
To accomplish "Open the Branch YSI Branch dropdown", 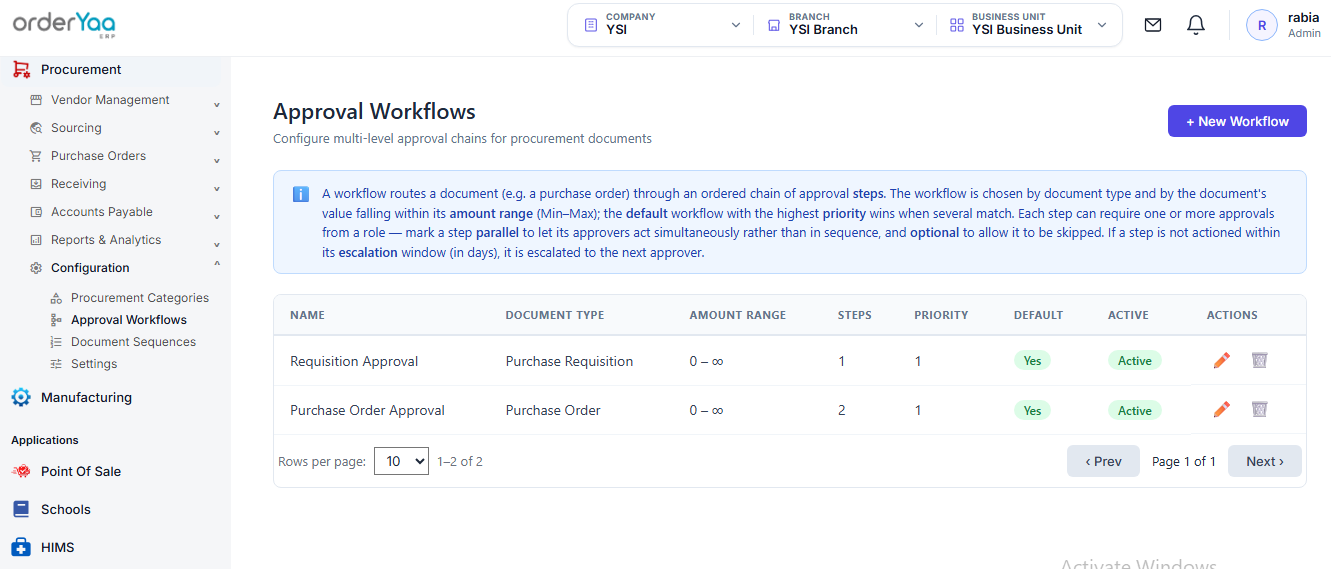I will click(845, 25).
